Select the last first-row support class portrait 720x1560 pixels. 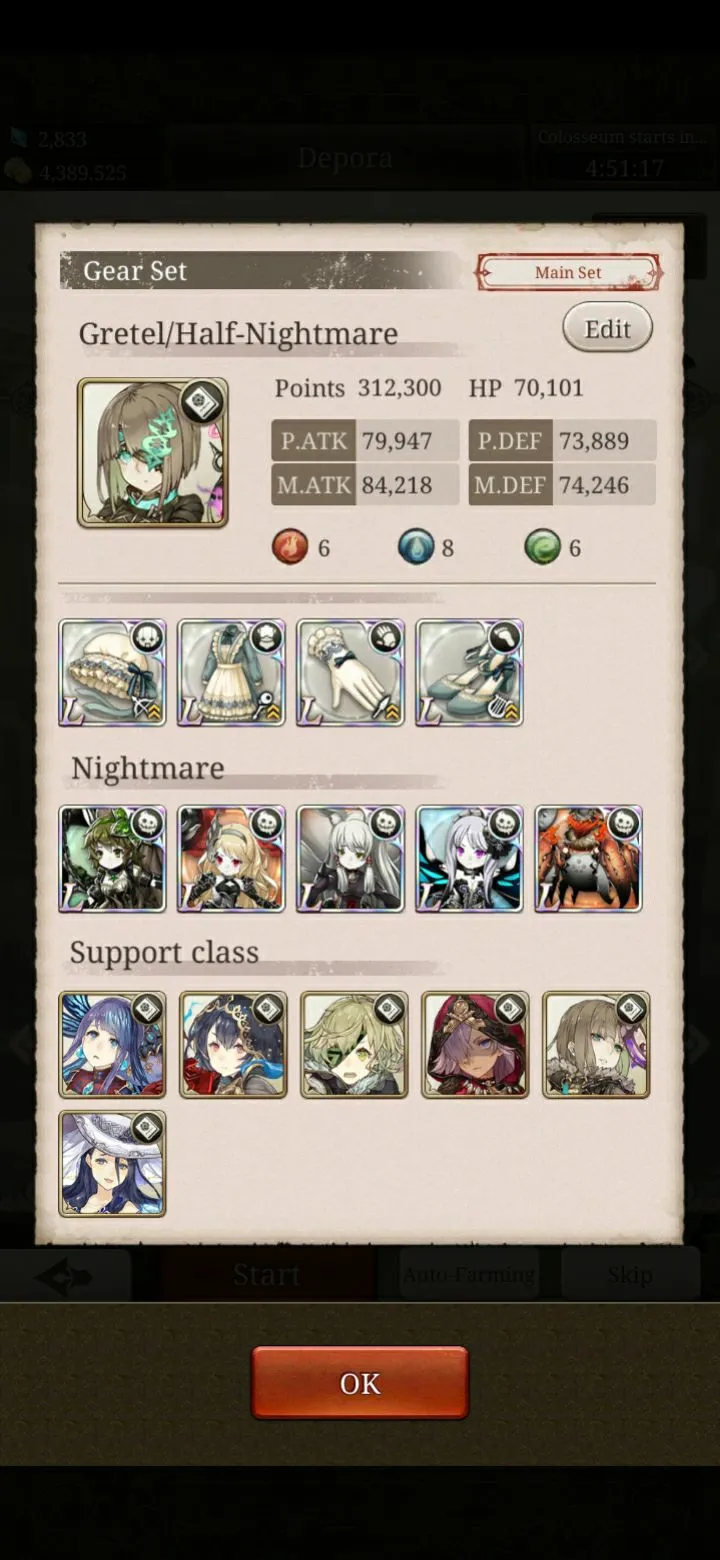coord(596,1045)
